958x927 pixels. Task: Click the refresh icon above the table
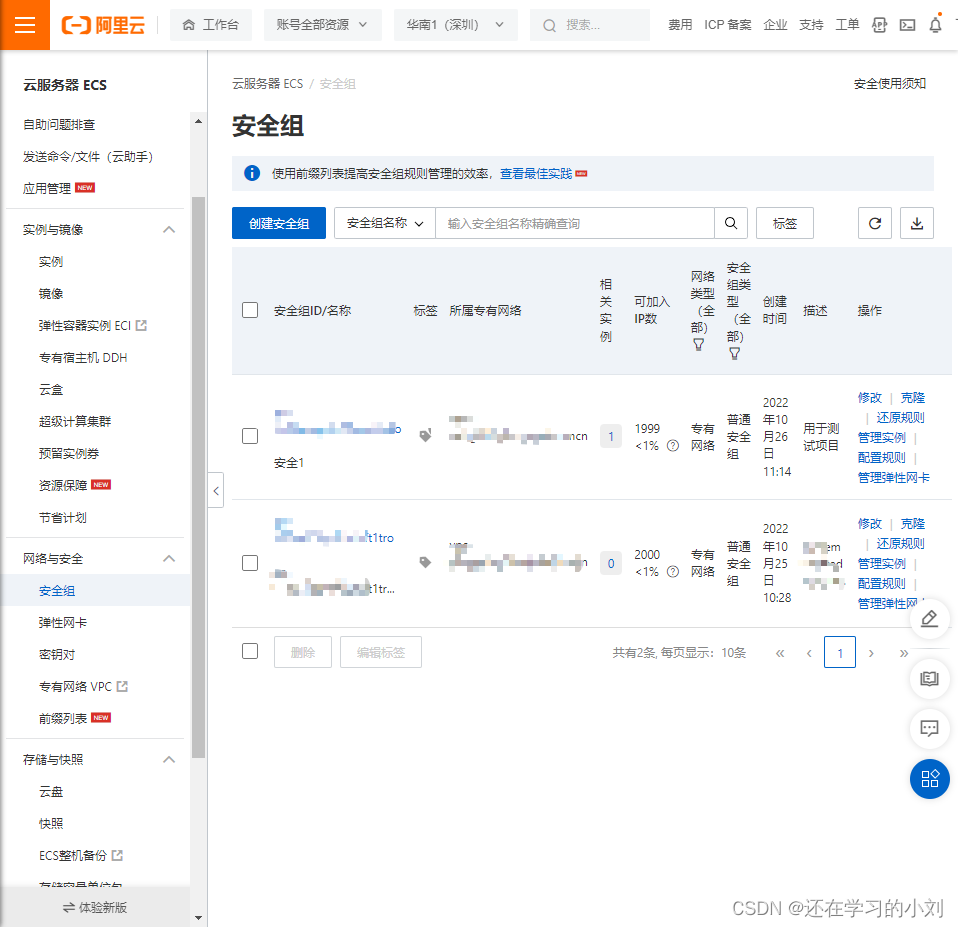tap(874, 224)
